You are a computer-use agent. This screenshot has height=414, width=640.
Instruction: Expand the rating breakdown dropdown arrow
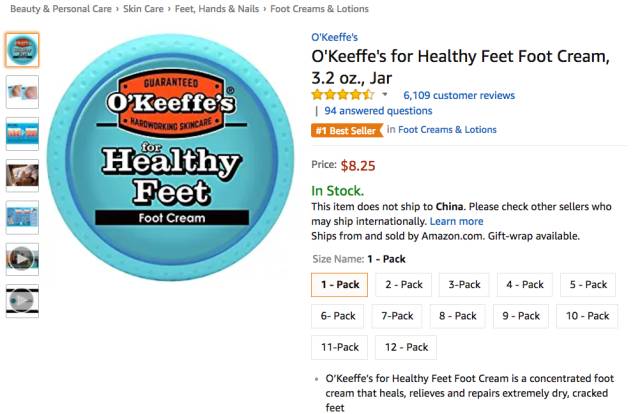coord(386,95)
